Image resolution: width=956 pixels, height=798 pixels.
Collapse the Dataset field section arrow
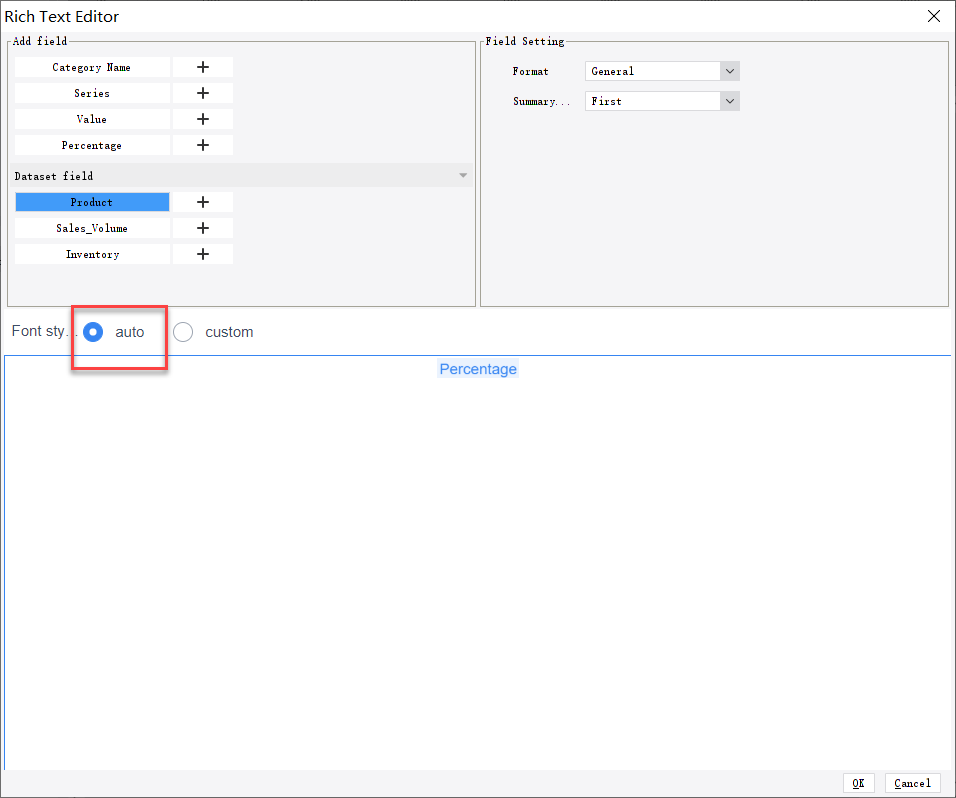point(463,176)
